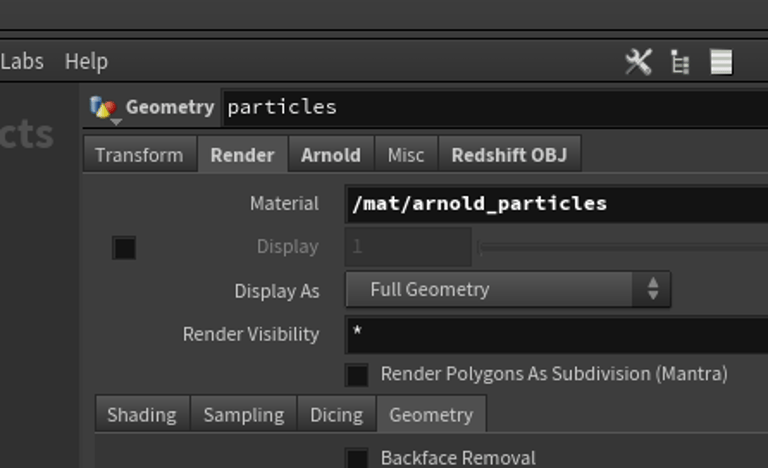
Task: Switch to the Transform tab
Action: pos(140,155)
